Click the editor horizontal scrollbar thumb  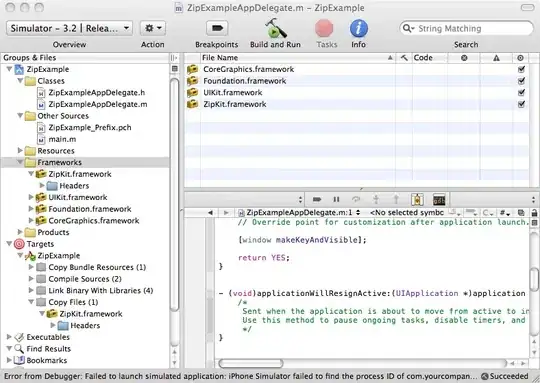251,363
